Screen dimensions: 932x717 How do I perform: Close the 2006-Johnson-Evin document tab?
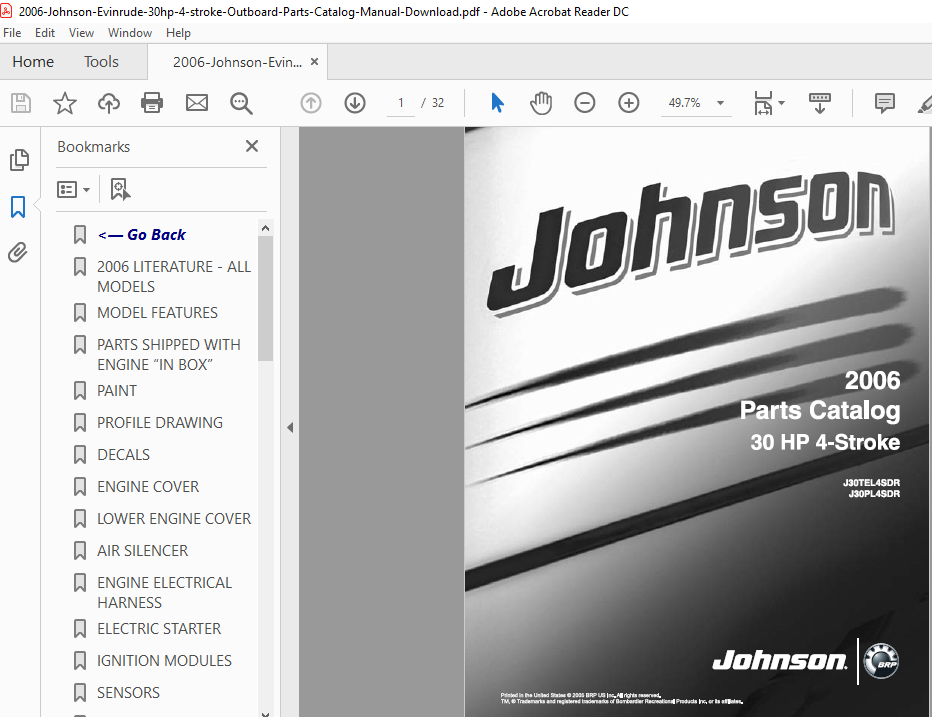[x=314, y=61]
